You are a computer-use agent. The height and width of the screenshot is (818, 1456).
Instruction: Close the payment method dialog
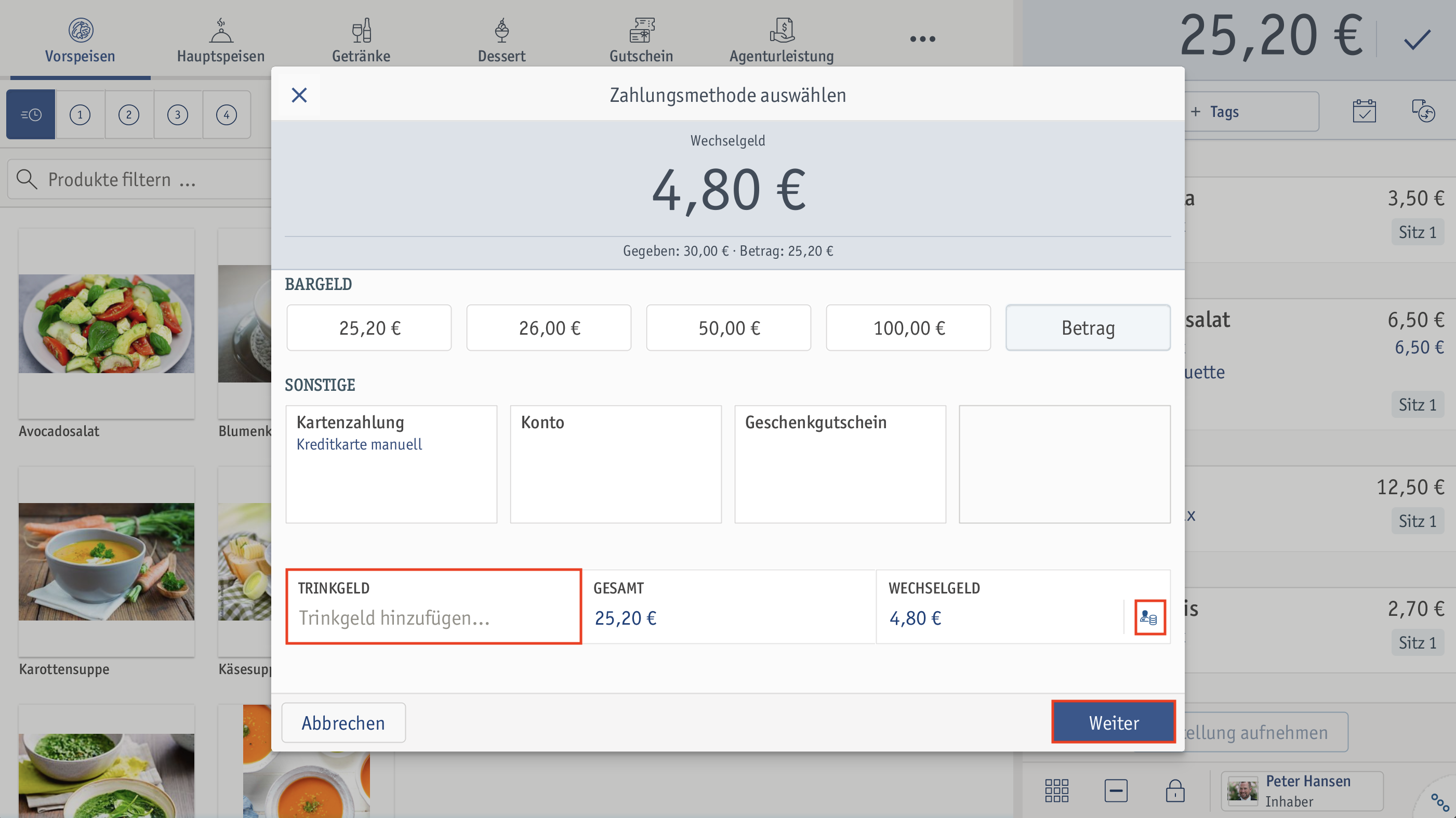coord(299,95)
